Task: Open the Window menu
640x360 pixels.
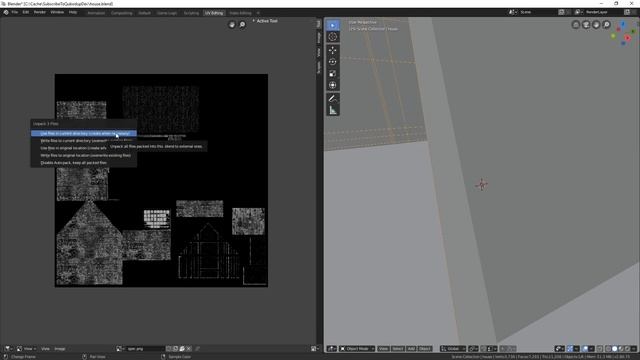Action: (57, 12)
